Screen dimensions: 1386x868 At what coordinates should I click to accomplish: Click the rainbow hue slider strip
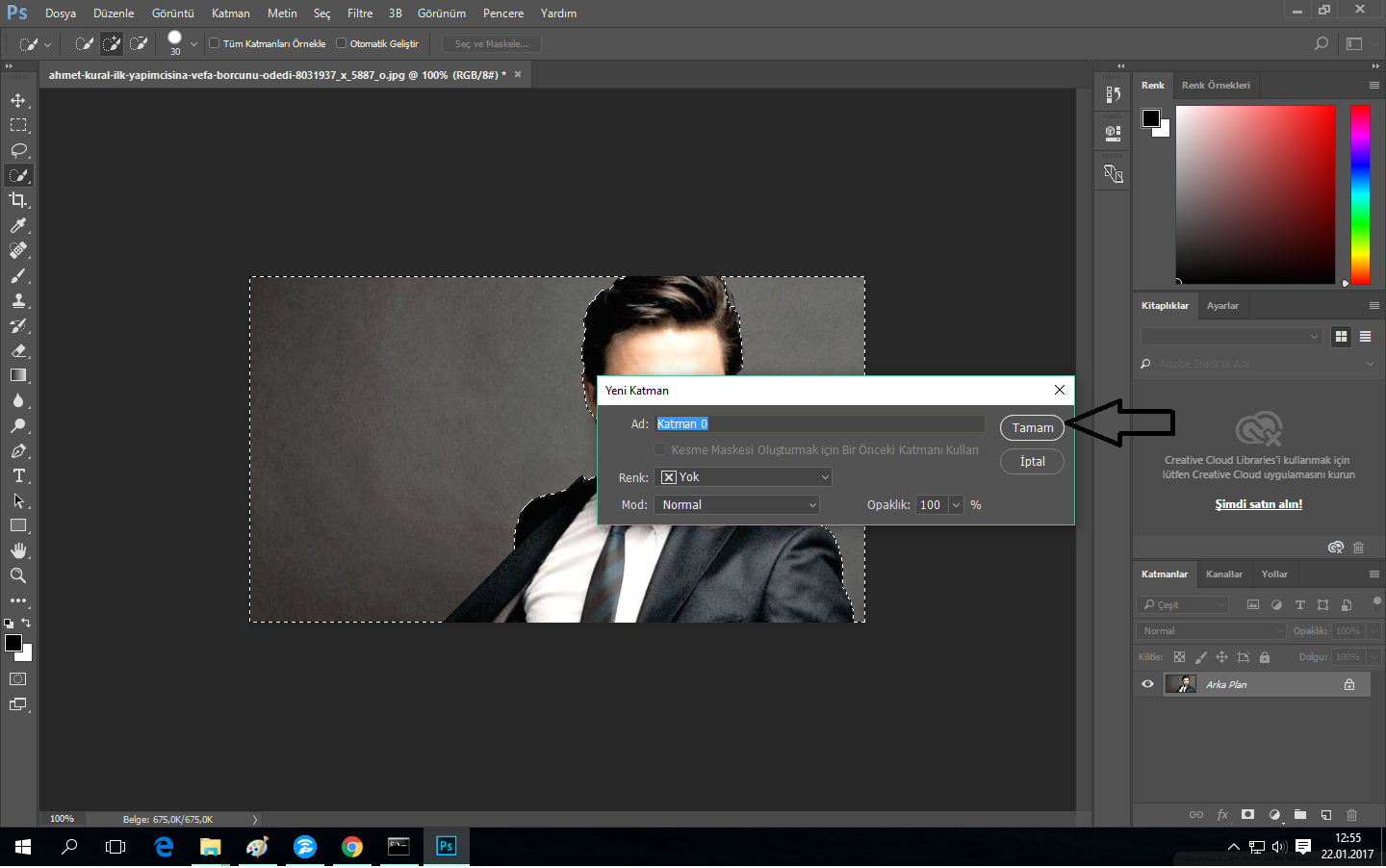[x=1359, y=194]
